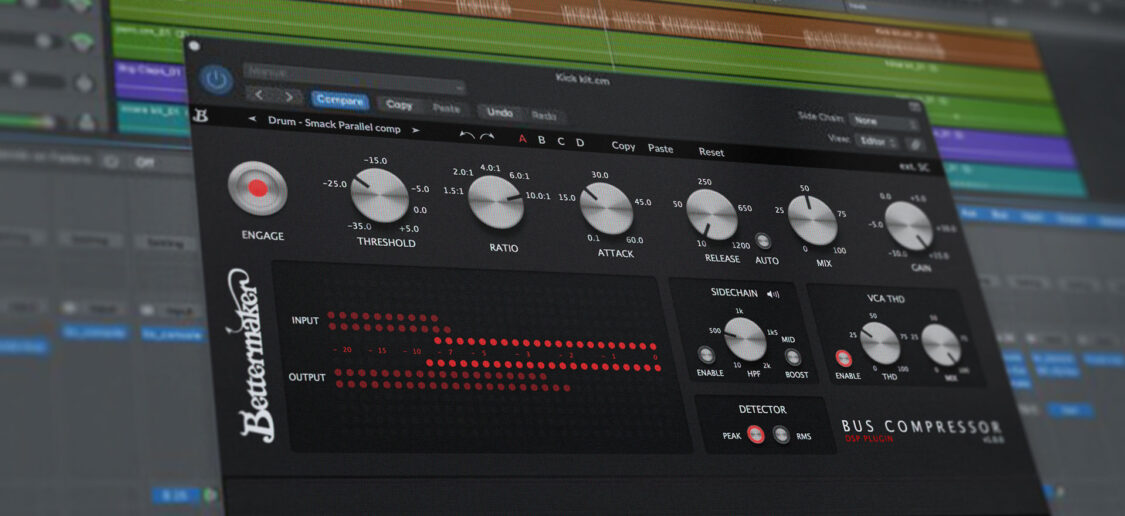The width and height of the screenshot is (1125, 516).
Task: Click the previous setting arrow in plugin header
Action: [x=260, y=94]
